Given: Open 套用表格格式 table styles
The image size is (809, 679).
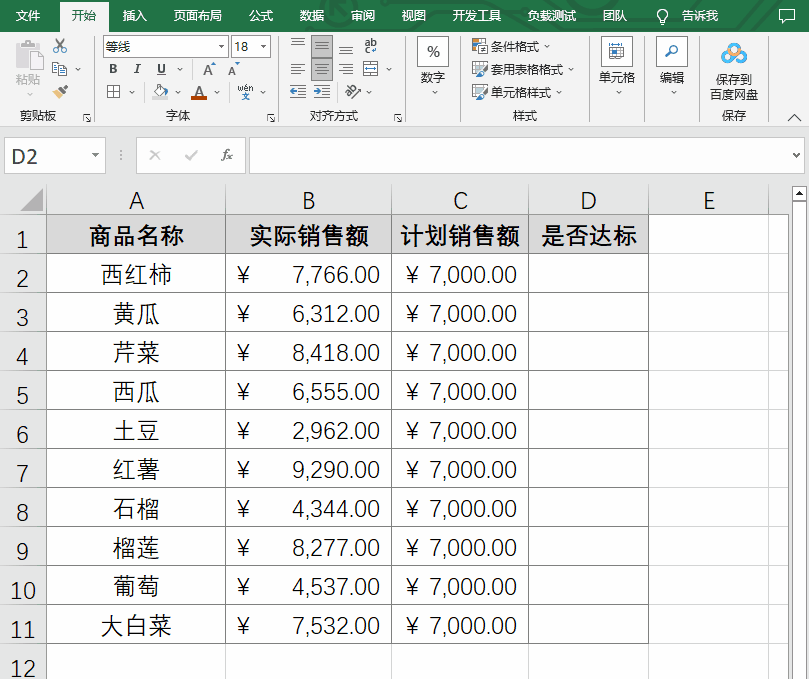Looking at the screenshot, I should coord(523,69).
